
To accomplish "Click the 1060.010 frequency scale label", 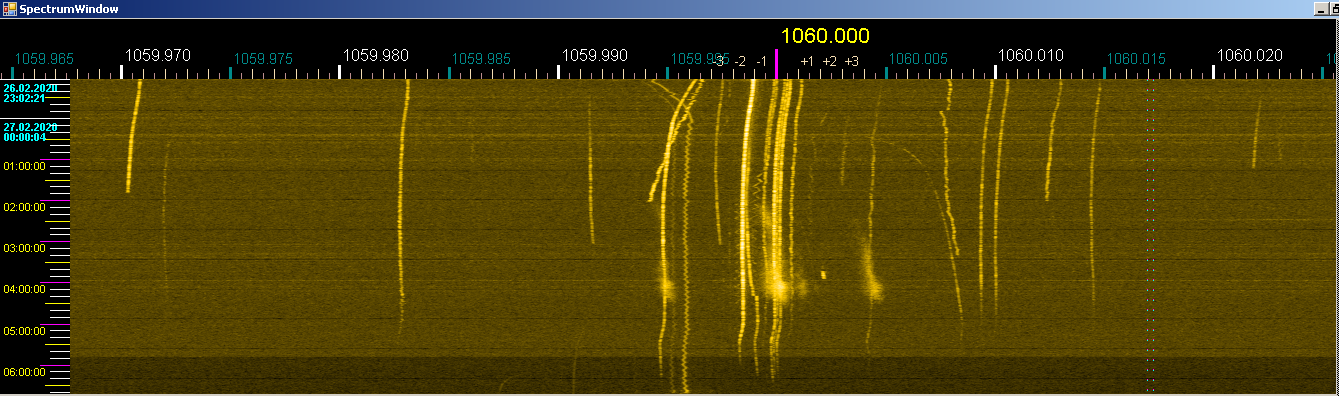I will pos(1031,55).
